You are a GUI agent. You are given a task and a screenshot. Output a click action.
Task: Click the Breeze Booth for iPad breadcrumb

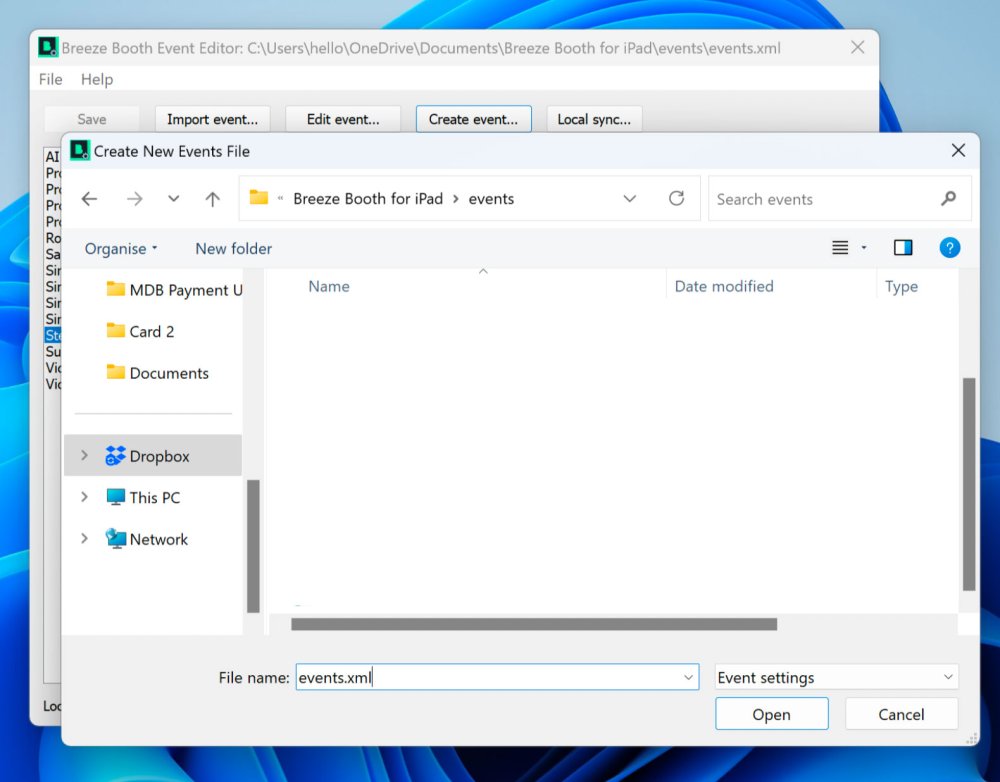pos(368,199)
